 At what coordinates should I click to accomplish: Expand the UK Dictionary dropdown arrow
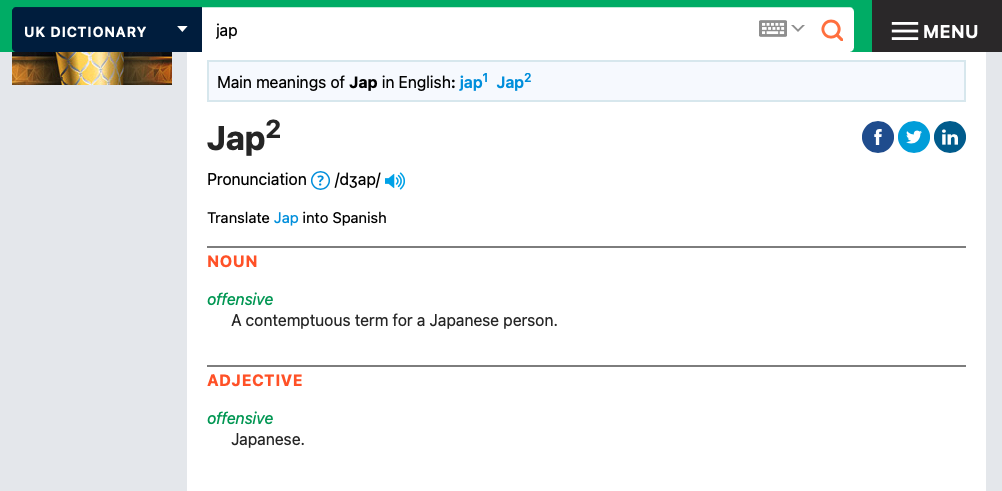[x=182, y=29]
